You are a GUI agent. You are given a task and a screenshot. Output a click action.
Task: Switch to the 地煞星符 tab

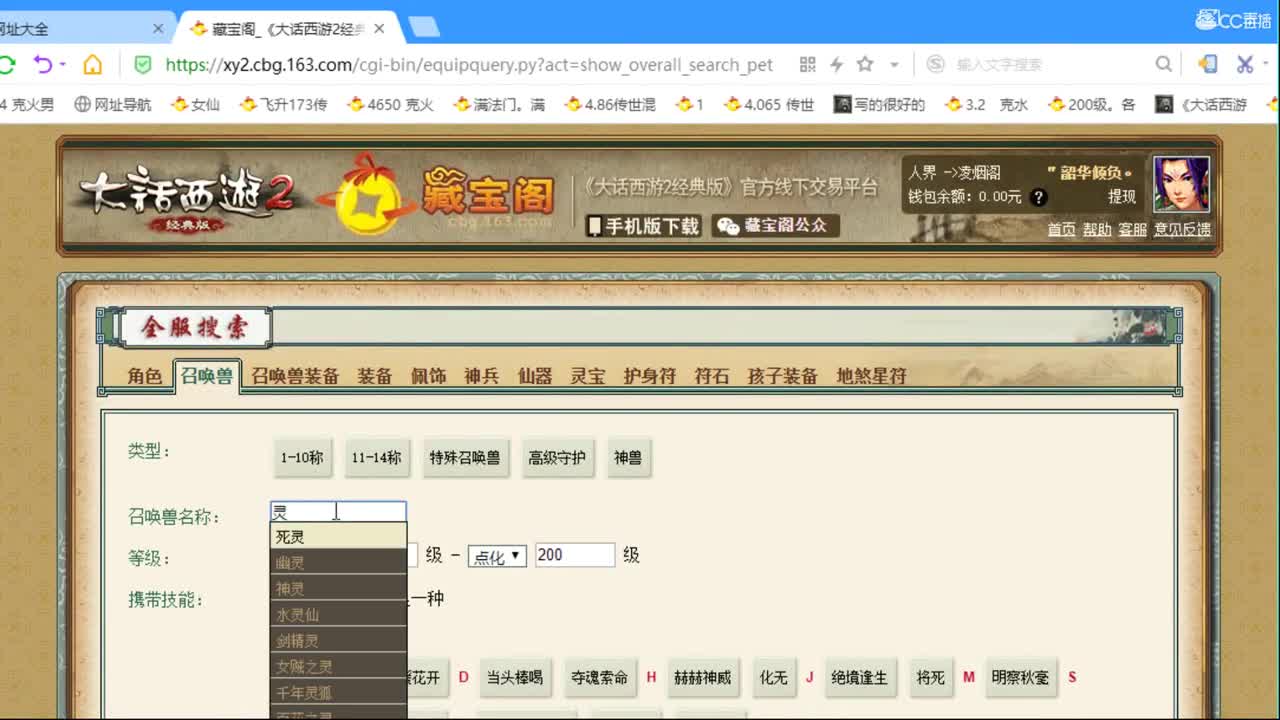[x=871, y=376]
